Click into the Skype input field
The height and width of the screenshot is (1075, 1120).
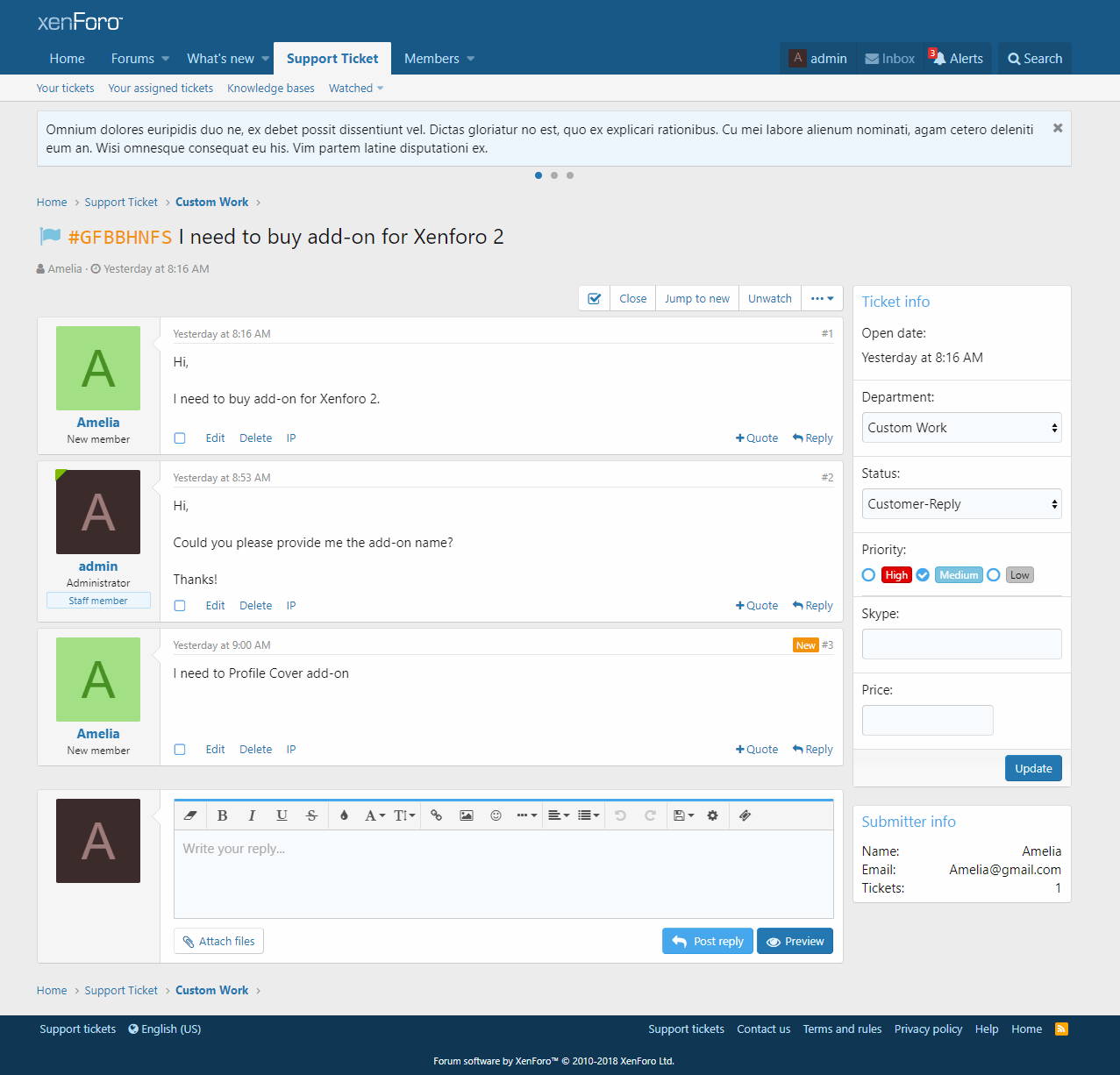pos(961,644)
